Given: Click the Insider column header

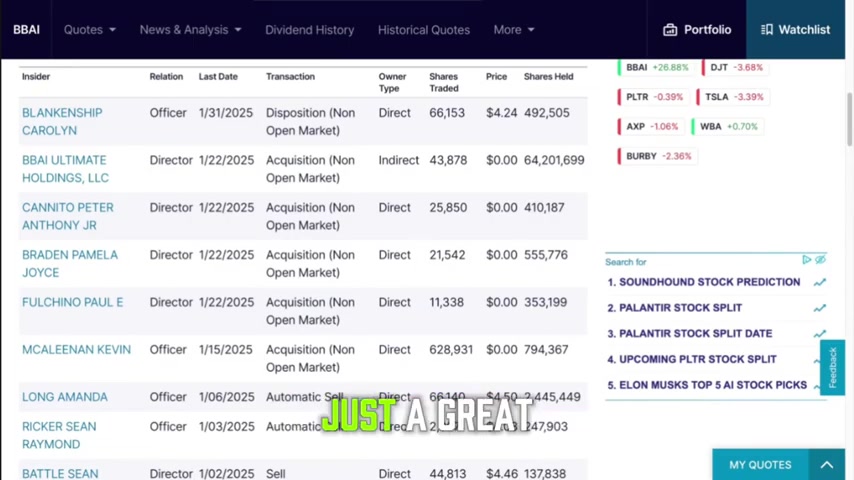Looking at the screenshot, I should 36,77.
